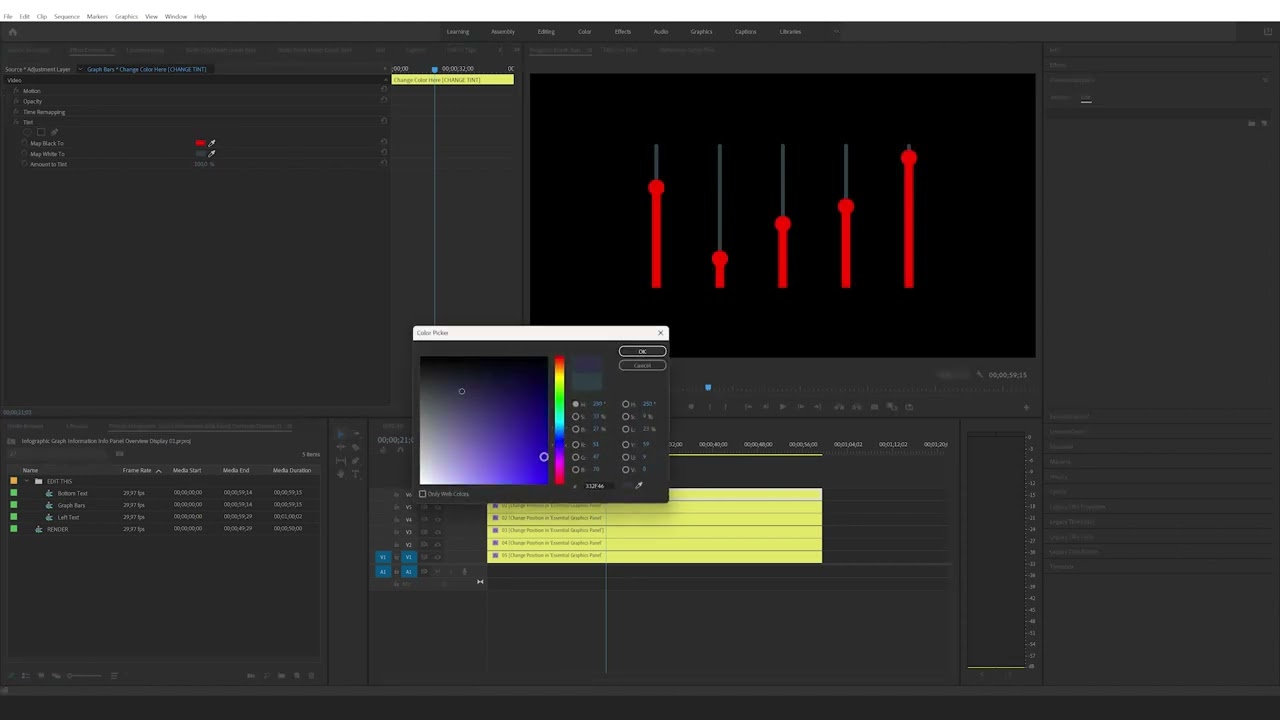Switch to the Color workspace tab
Viewport: 1280px width, 720px height.
pyautogui.click(x=585, y=32)
